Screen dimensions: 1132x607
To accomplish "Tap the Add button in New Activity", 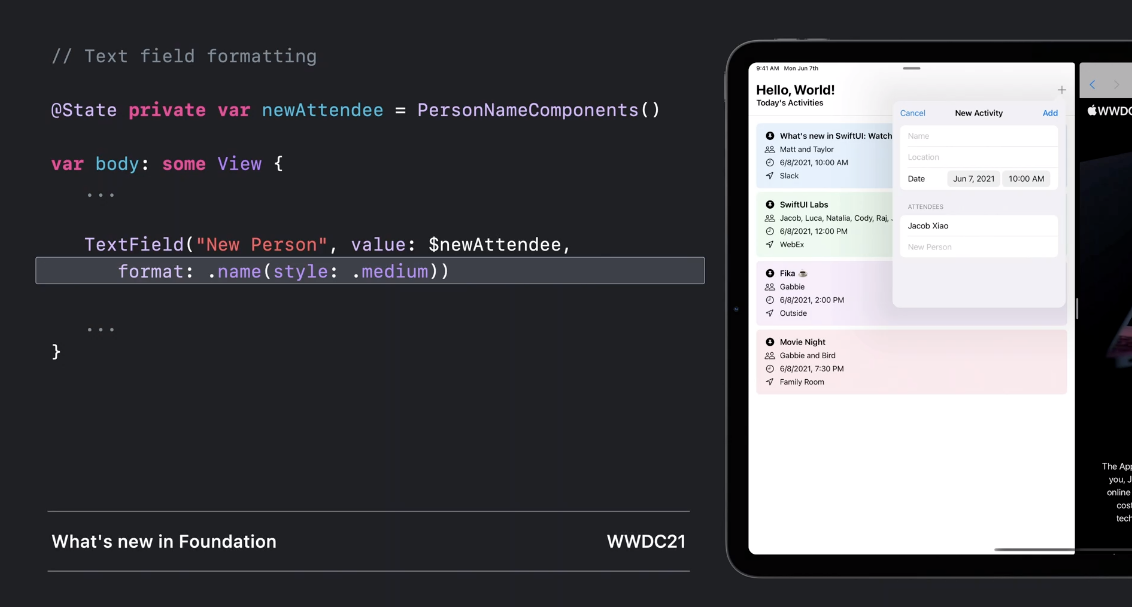I will [x=1050, y=113].
